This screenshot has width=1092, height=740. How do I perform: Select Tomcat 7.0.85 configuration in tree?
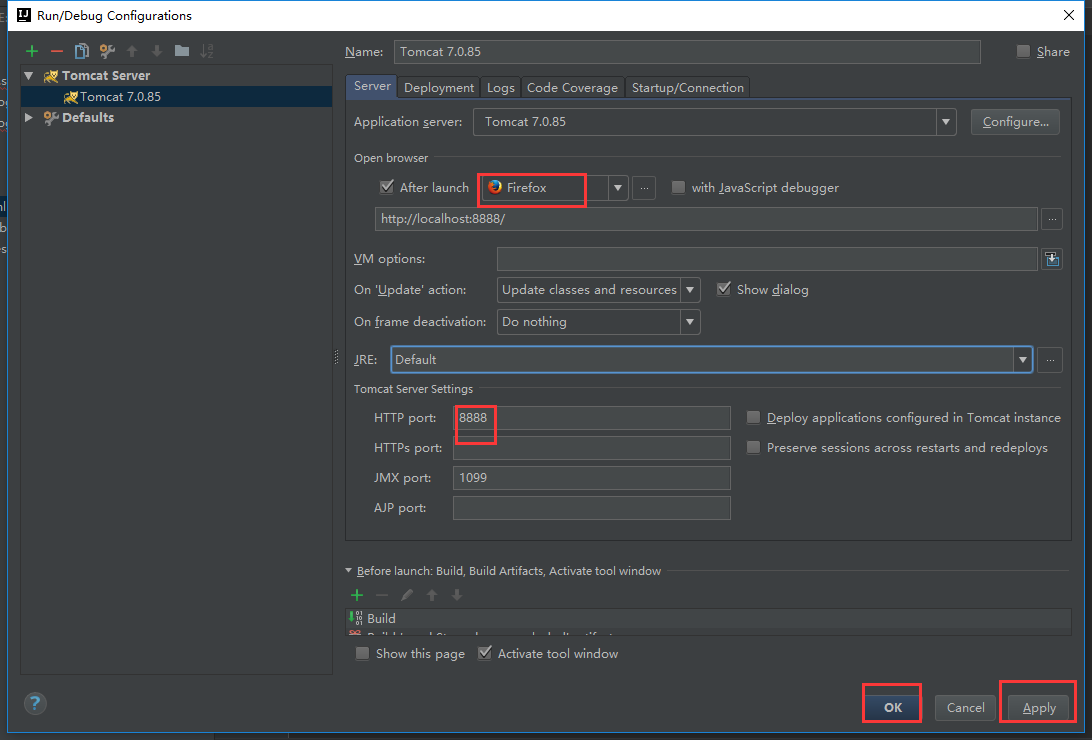click(176, 97)
